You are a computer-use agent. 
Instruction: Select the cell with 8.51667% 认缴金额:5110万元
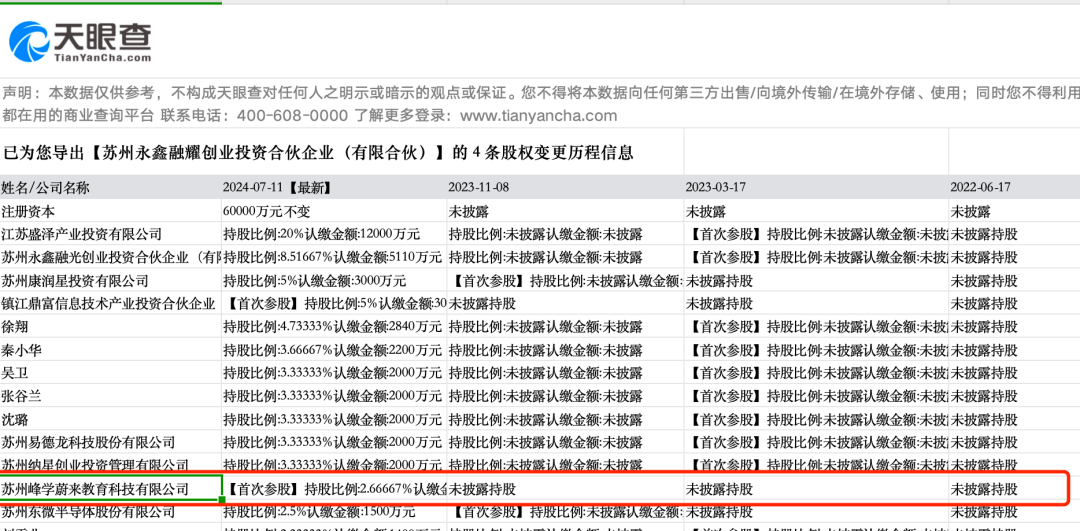pos(334,258)
